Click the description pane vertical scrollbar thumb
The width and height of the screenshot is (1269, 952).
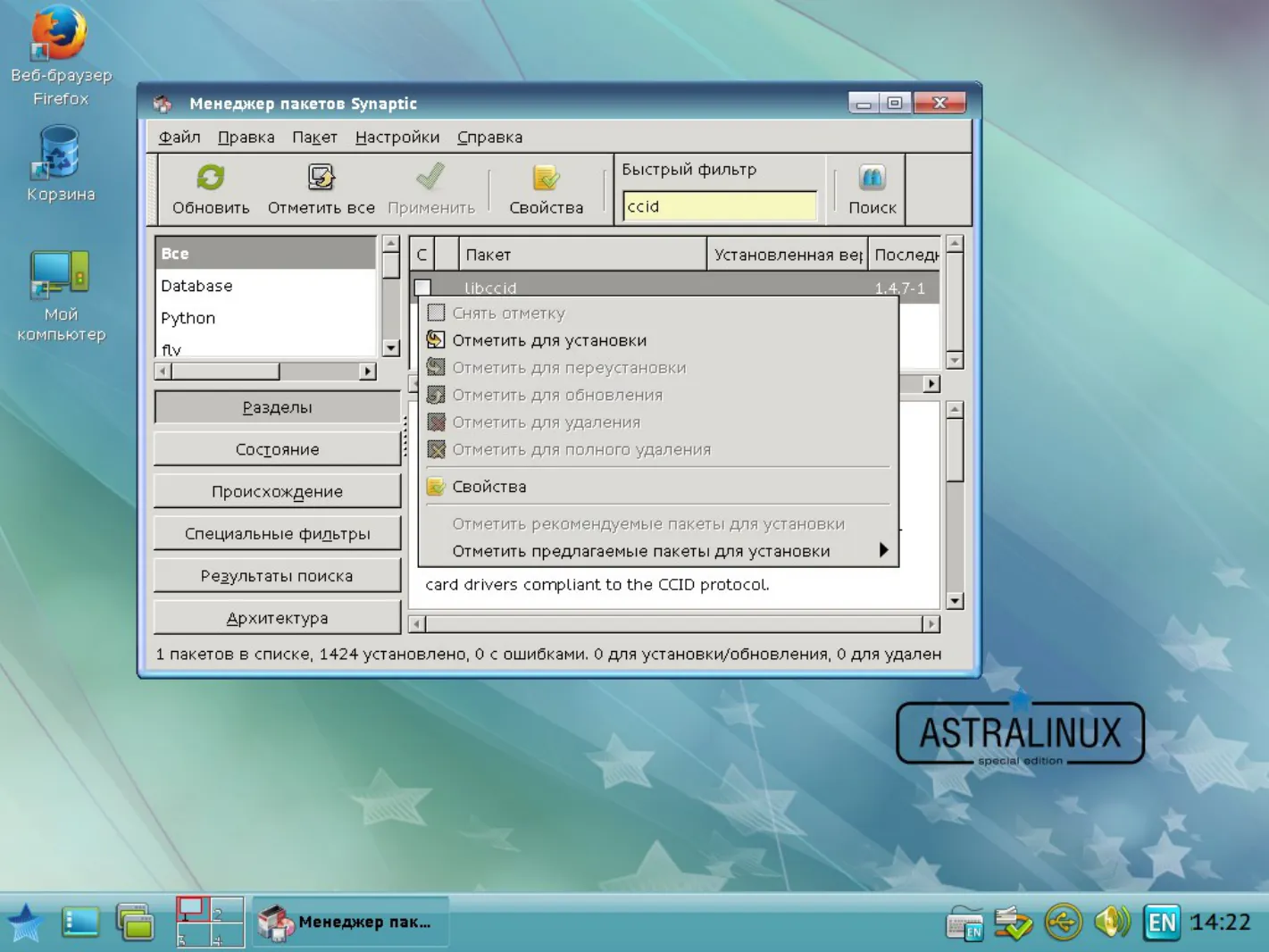coord(955,450)
